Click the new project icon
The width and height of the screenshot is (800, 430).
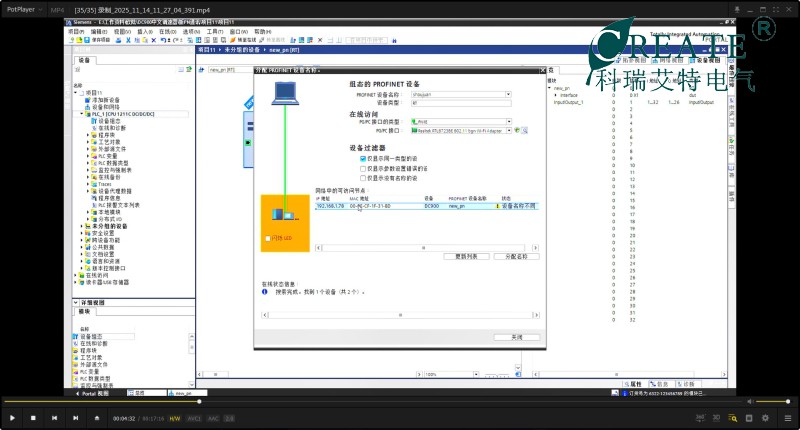[x=72, y=40]
